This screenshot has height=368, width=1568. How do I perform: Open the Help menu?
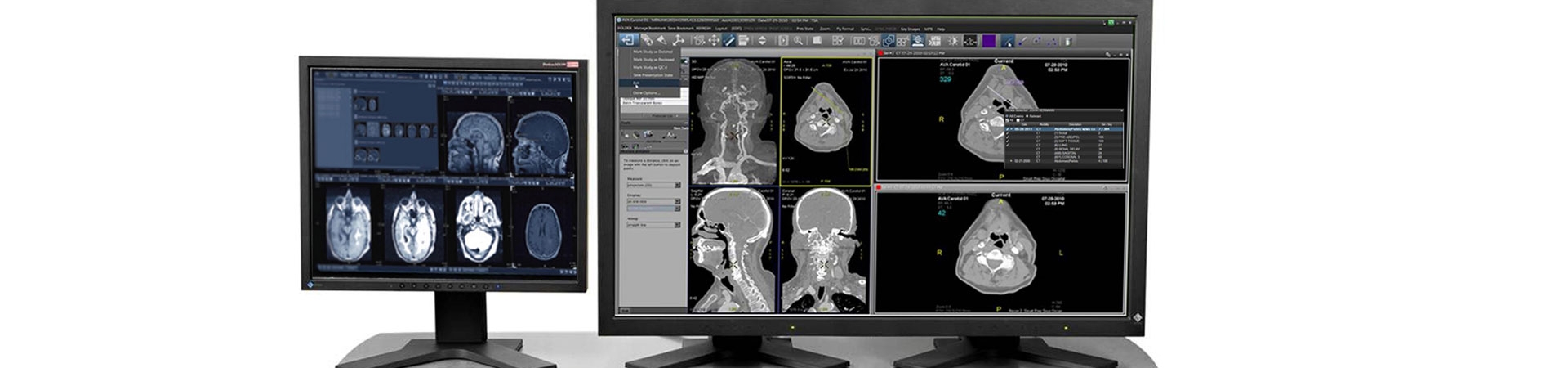tap(941, 29)
